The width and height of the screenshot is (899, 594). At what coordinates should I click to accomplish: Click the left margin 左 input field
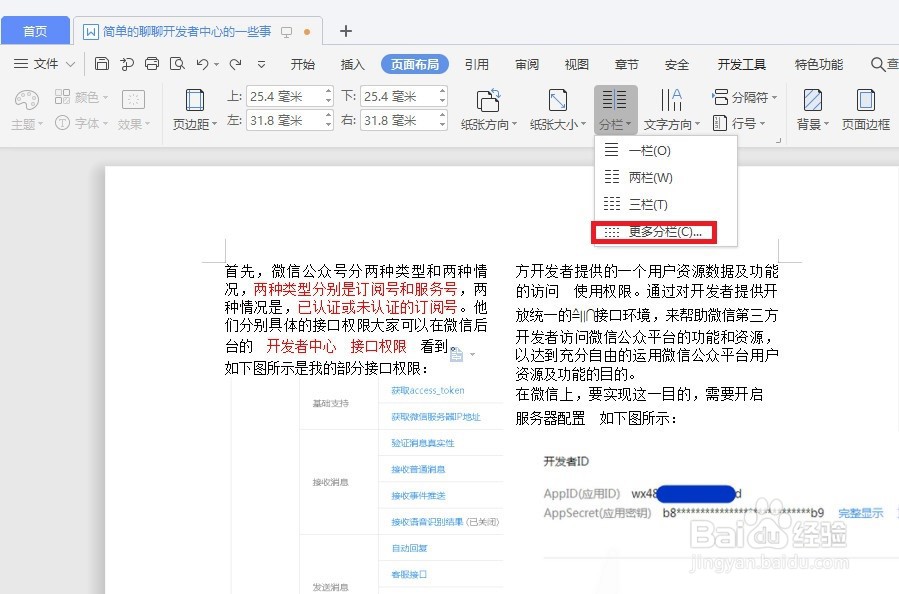(x=284, y=120)
